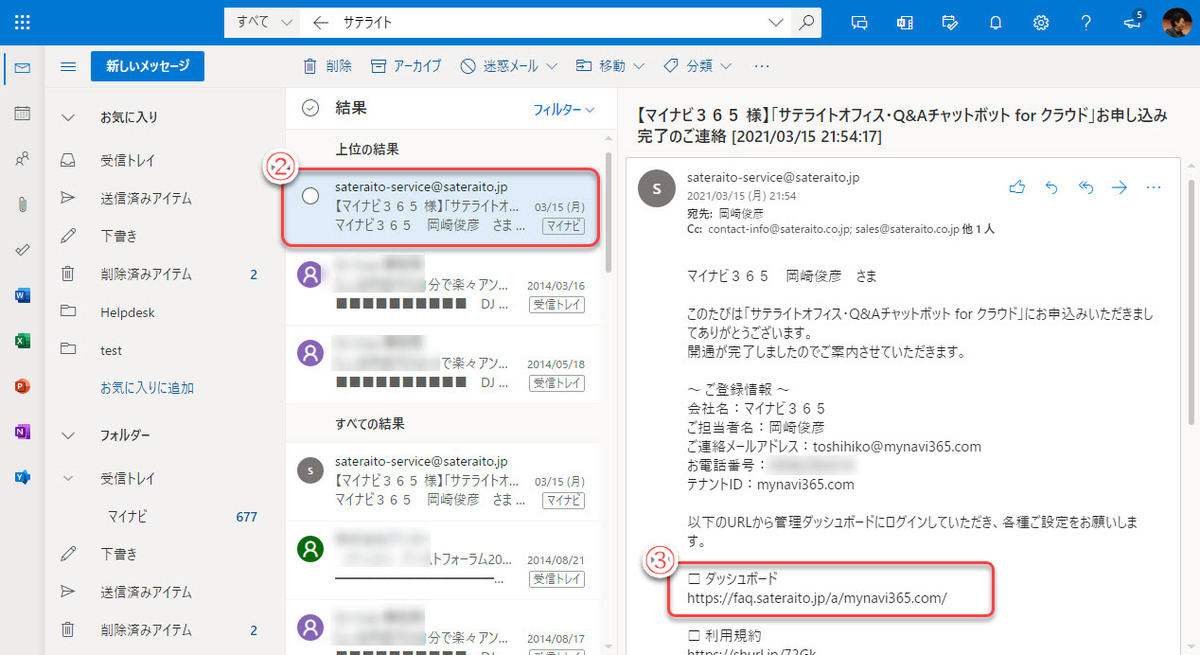Toggle the hamburger navigation pane button
Image resolution: width=1200 pixels, height=655 pixels.
point(68,67)
